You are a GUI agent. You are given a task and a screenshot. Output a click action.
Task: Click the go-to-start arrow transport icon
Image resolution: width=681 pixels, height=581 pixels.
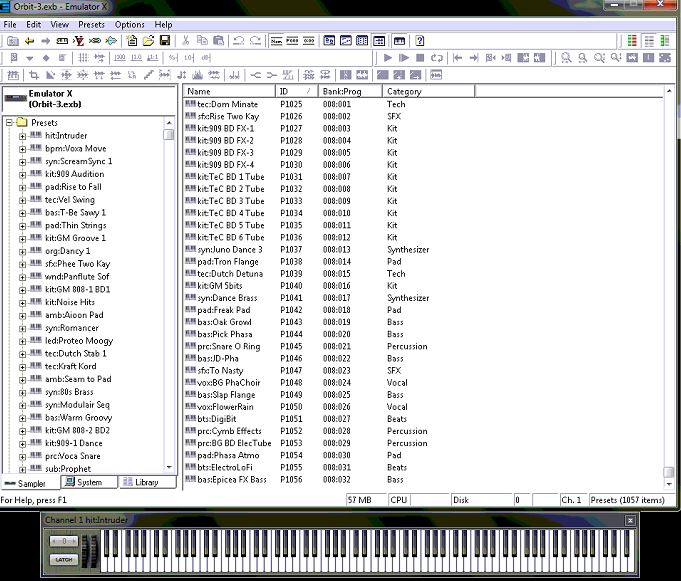457,58
